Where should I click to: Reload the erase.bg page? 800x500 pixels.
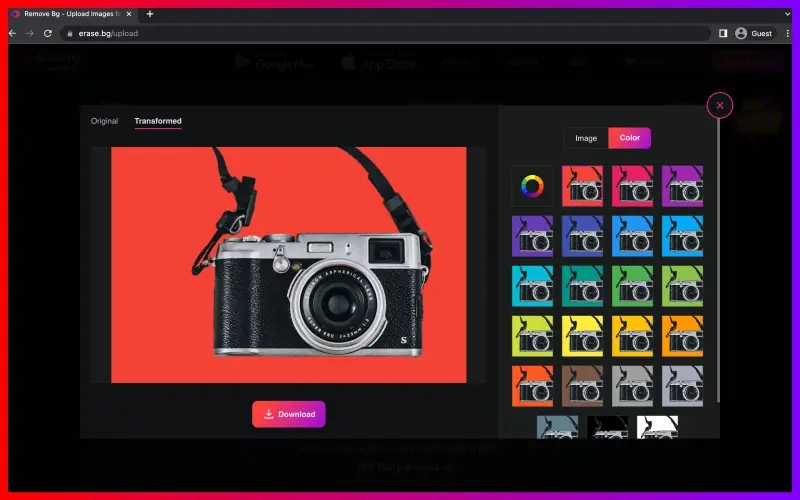pyautogui.click(x=47, y=33)
